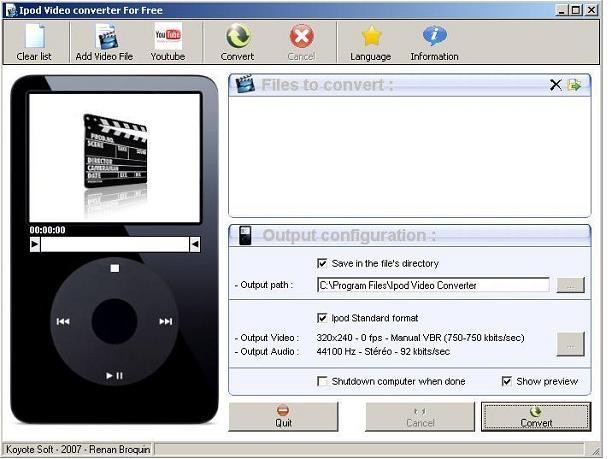Viewport: 612px width, 459px height.
Task: Minimize the Ipod Video converter window
Action: (x=561, y=10)
